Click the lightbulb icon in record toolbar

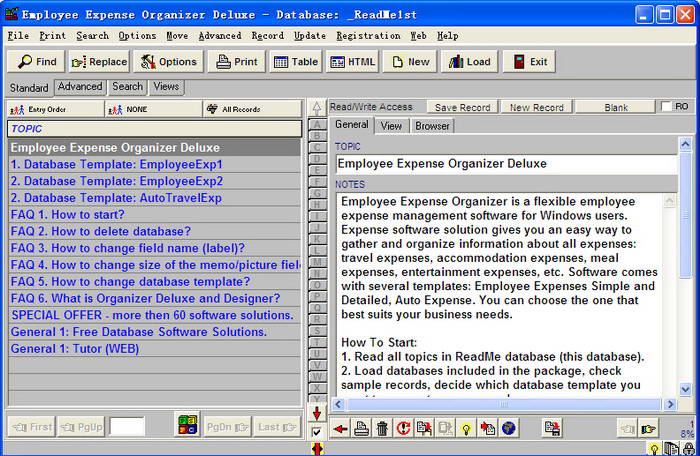[466, 429]
